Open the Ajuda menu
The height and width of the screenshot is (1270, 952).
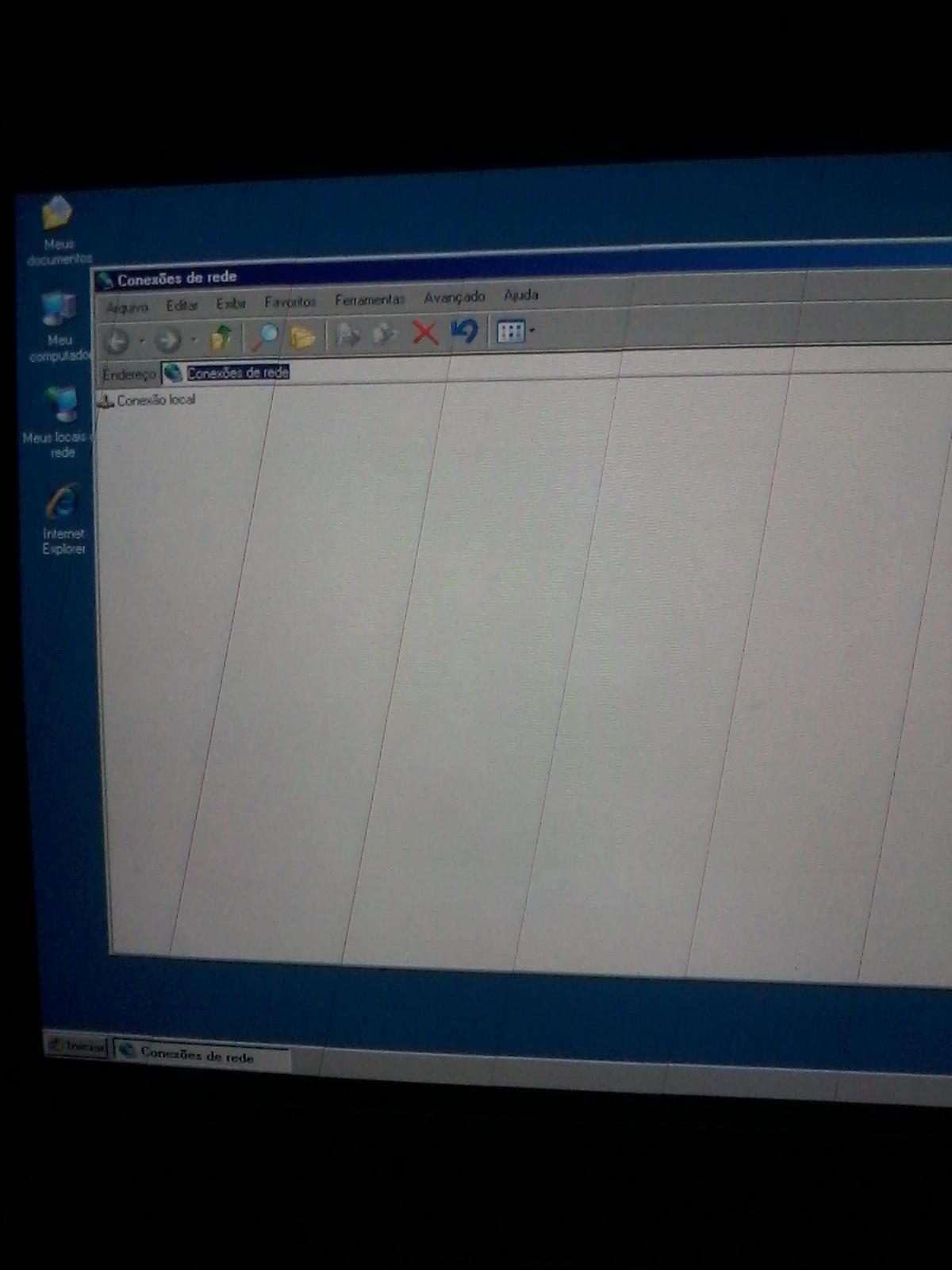point(521,294)
